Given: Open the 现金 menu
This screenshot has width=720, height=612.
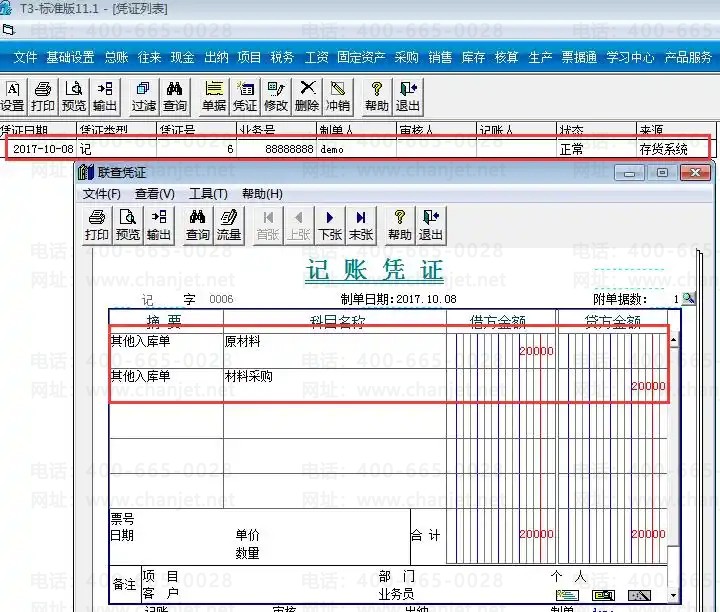Looking at the screenshot, I should click(x=183, y=57).
